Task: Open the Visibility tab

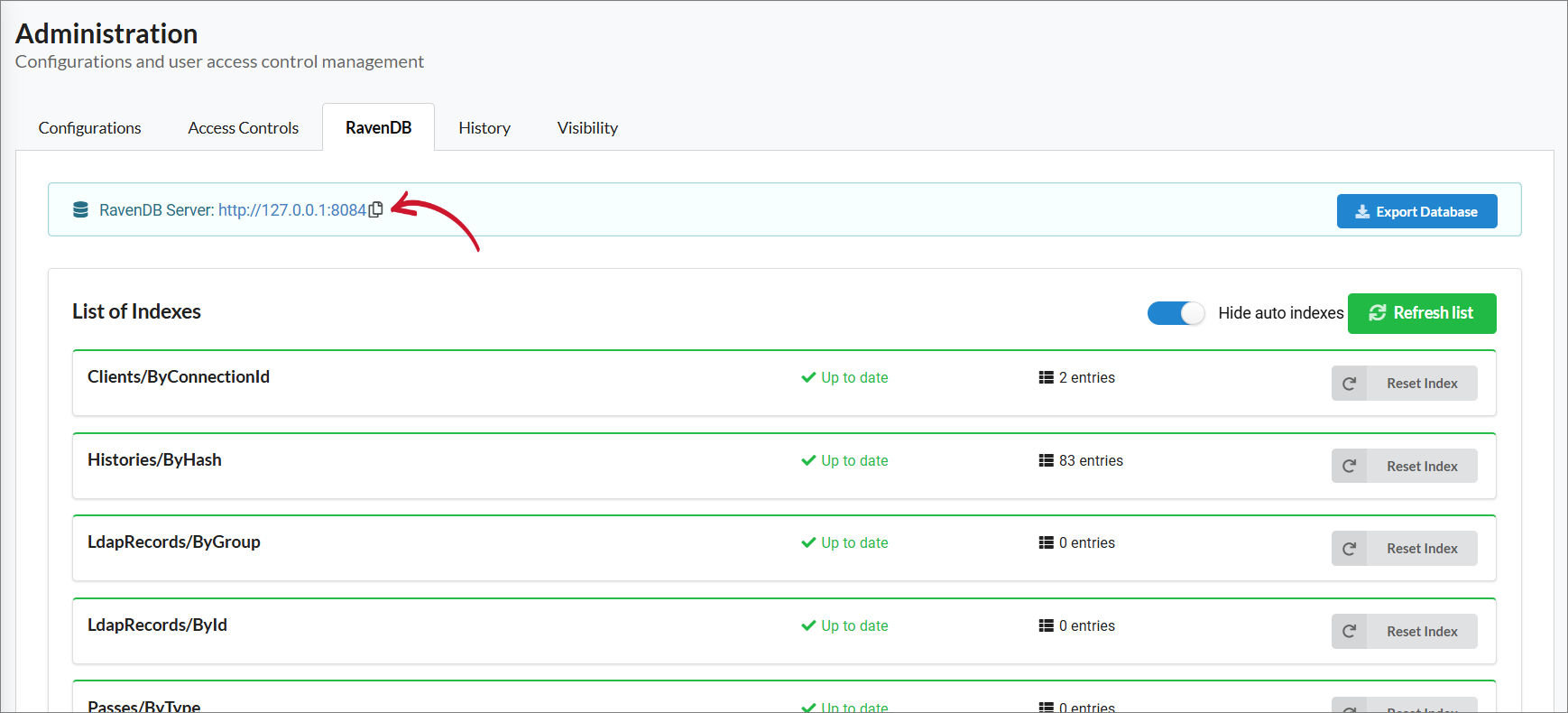Action: coord(587,127)
